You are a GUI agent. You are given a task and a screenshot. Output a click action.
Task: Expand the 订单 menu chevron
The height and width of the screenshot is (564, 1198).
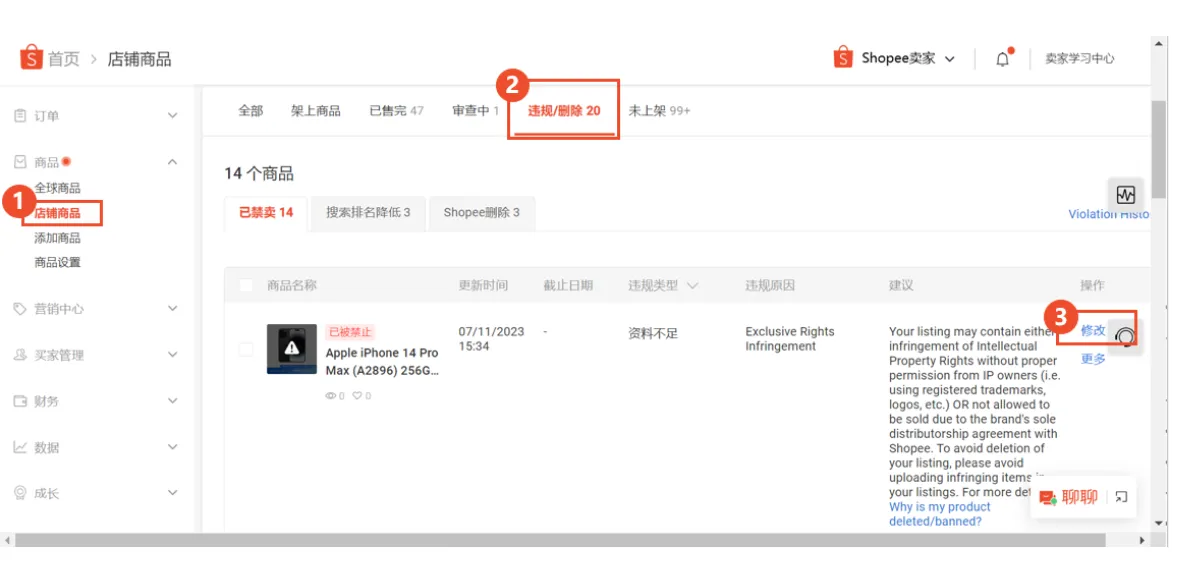[173, 115]
